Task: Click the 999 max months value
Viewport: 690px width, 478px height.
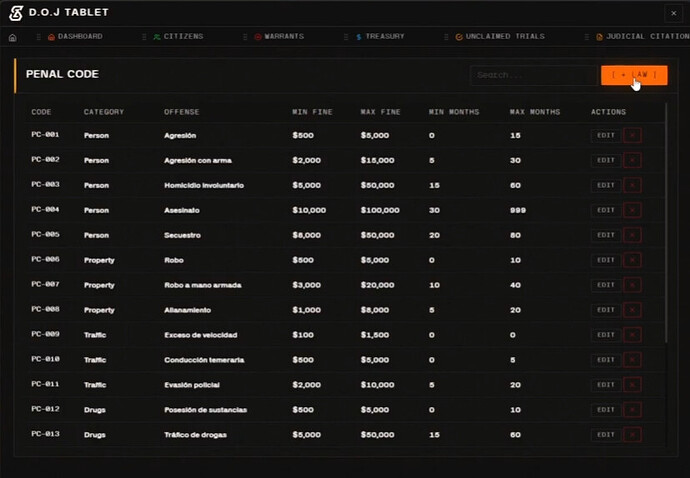Action: tap(518, 210)
